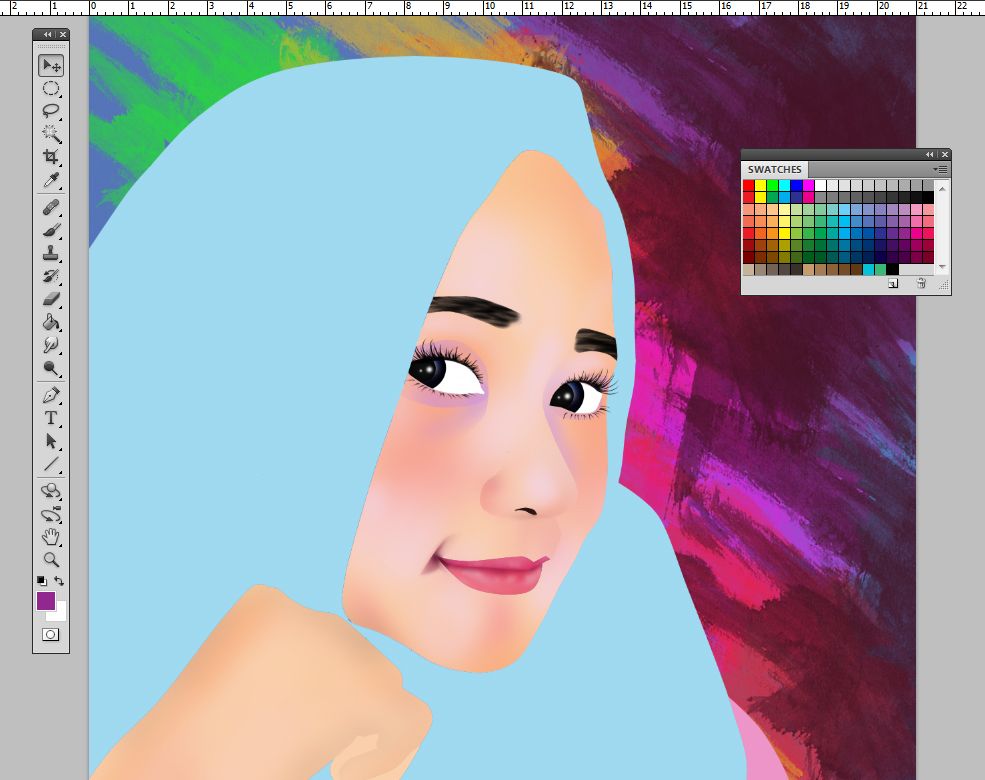Select the Eyedropper tool
The height and width of the screenshot is (780, 985).
51,180
